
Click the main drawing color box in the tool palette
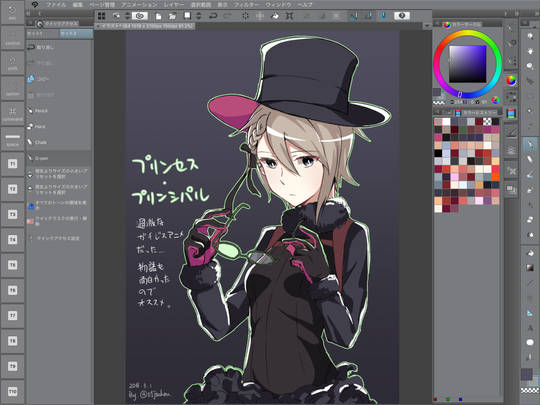click(526, 374)
